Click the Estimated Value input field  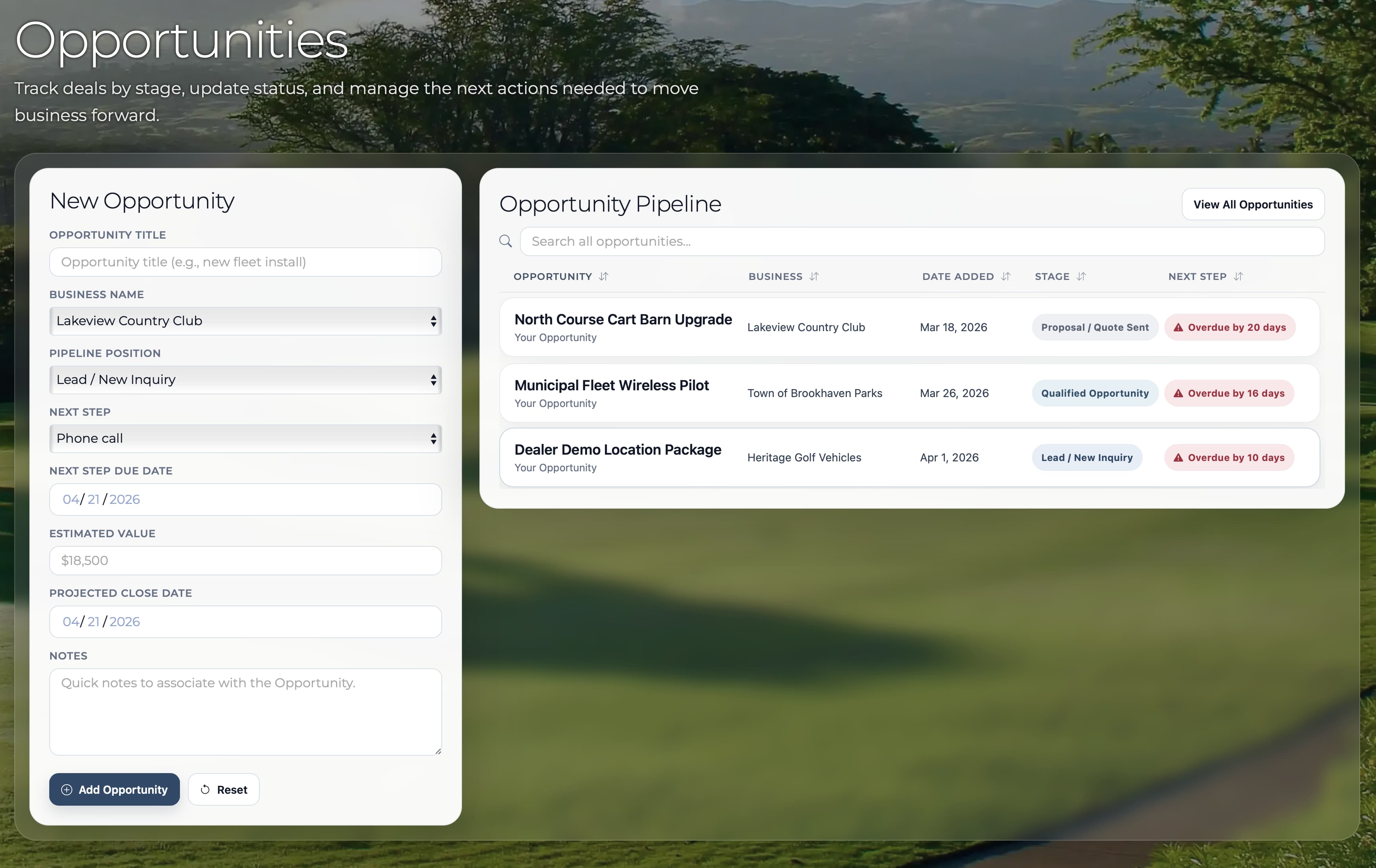click(245, 561)
